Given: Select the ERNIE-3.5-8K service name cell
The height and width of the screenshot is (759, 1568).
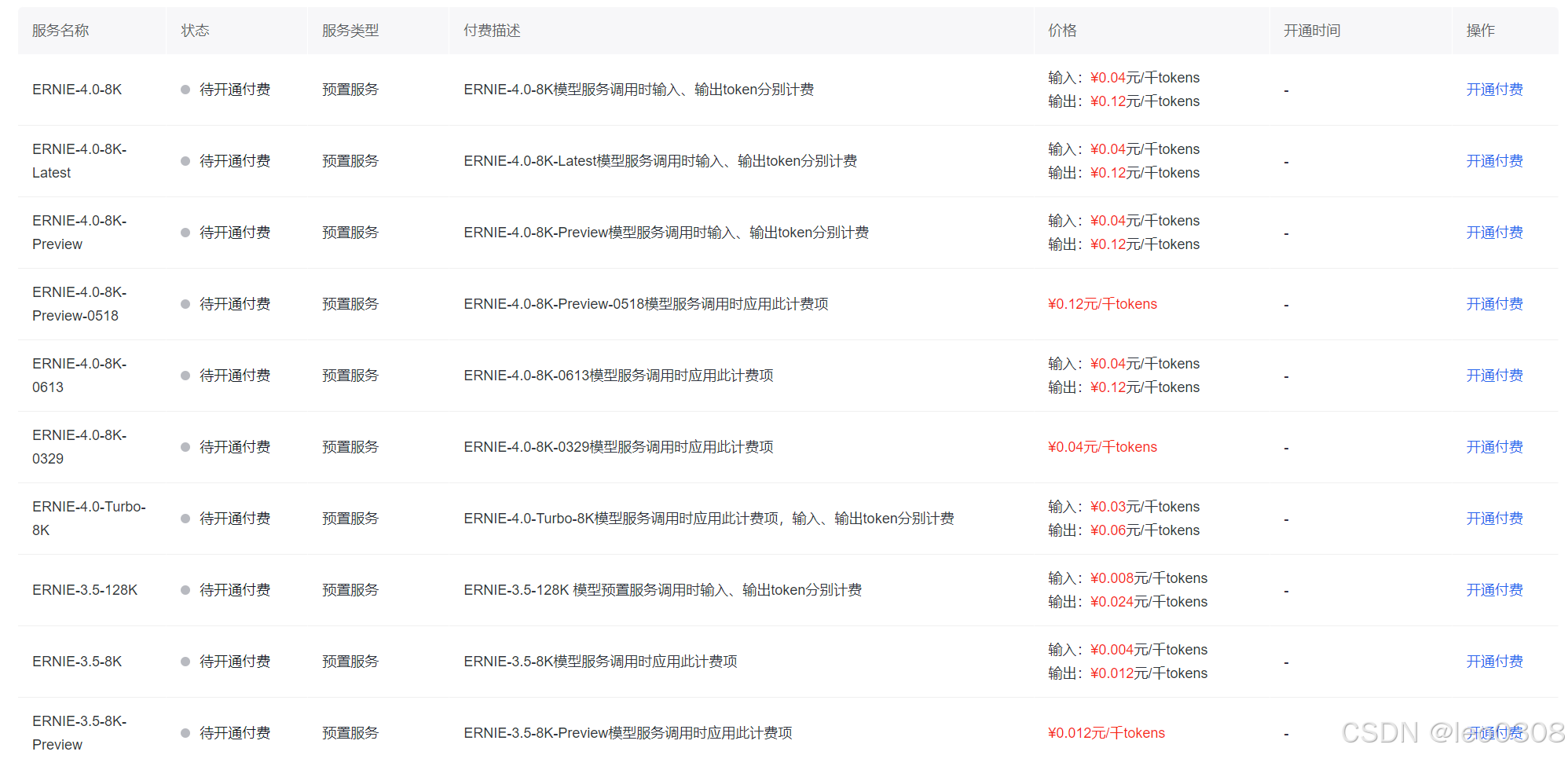Looking at the screenshot, I should [77, 662].
